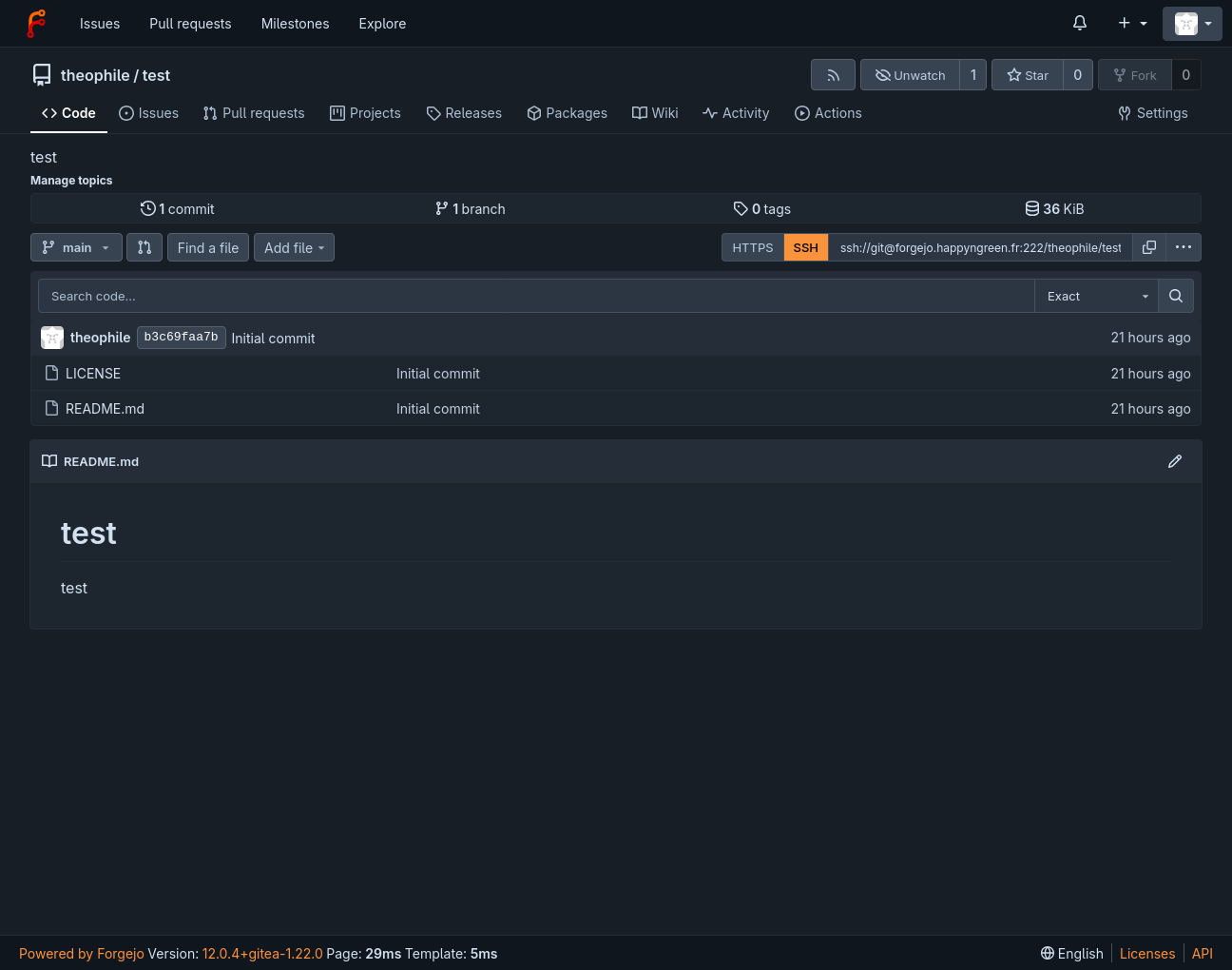Switch clone URL to HTTPS
Viewport: 1232px width, 970px height.
pyautogui.click(x=753, y=247)
